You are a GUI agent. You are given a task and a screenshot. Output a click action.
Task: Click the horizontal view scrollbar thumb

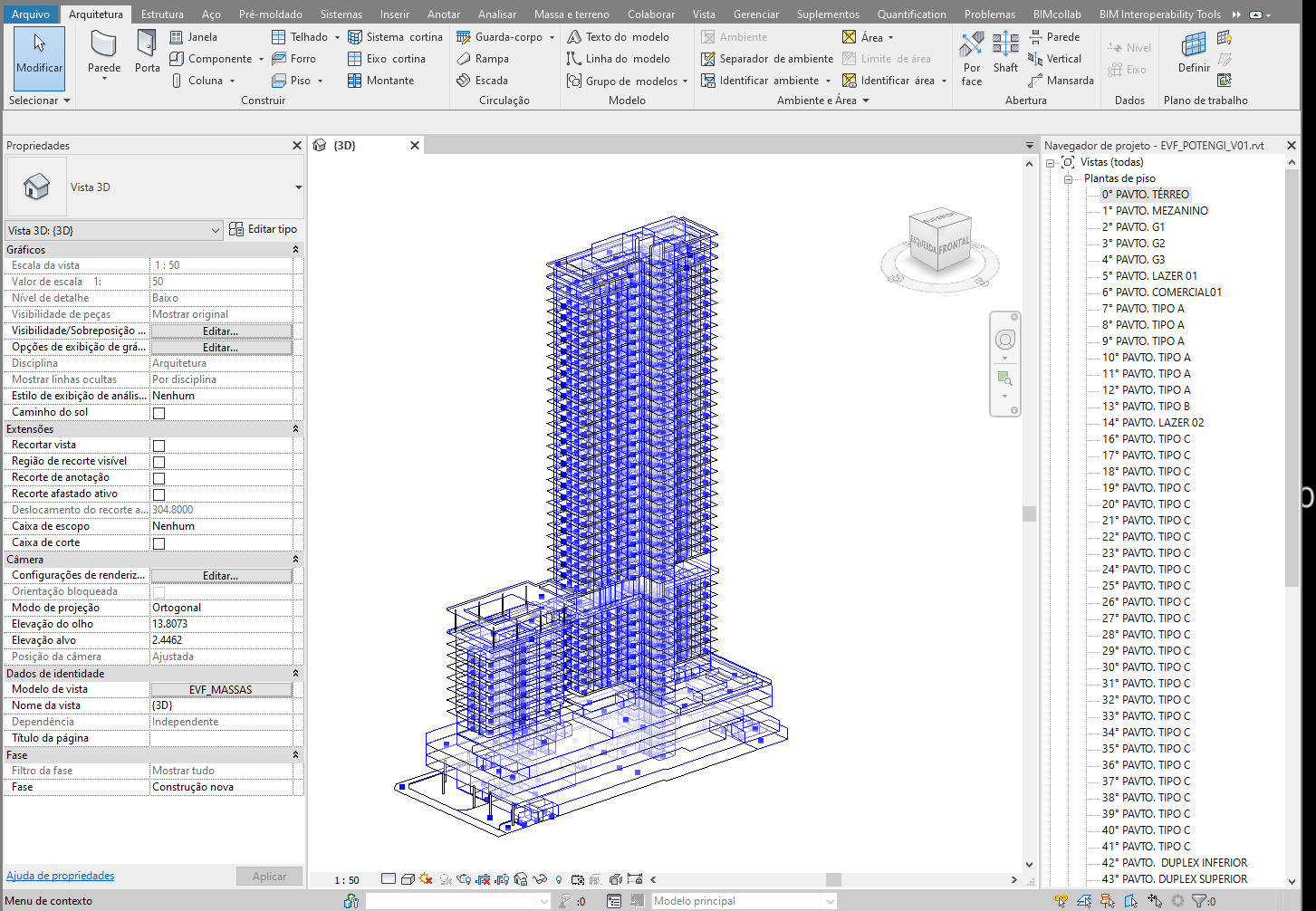(x=833, y=879)
